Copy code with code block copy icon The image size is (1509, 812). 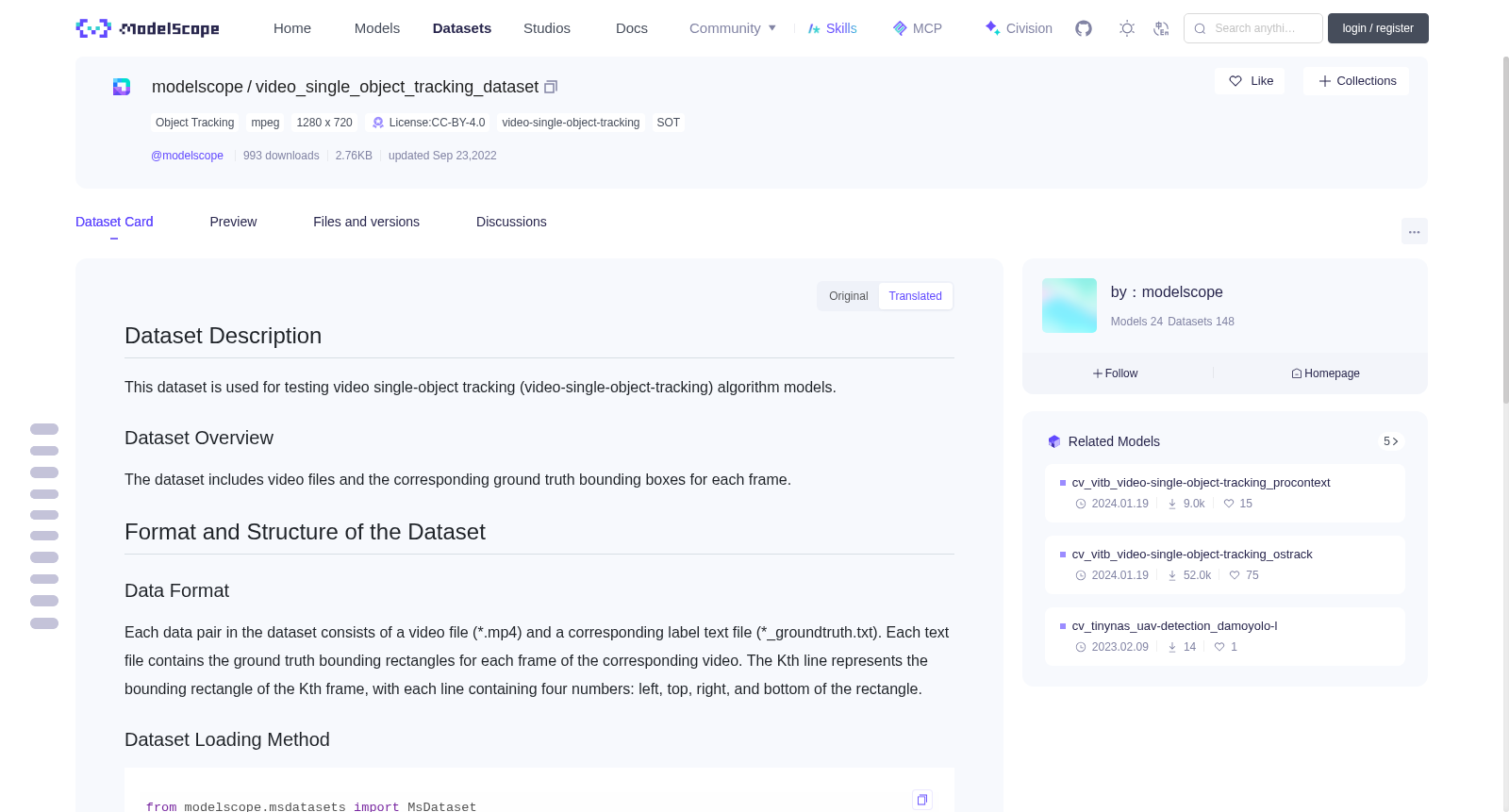point(922,800)
